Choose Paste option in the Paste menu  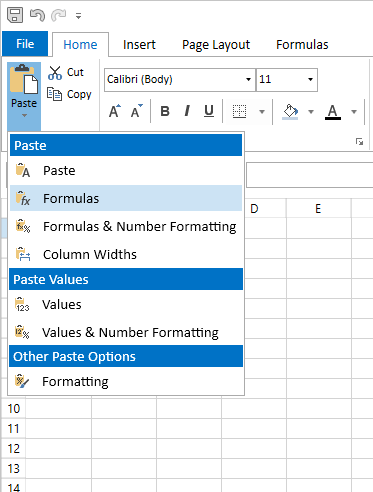click(x=126, y=171)
